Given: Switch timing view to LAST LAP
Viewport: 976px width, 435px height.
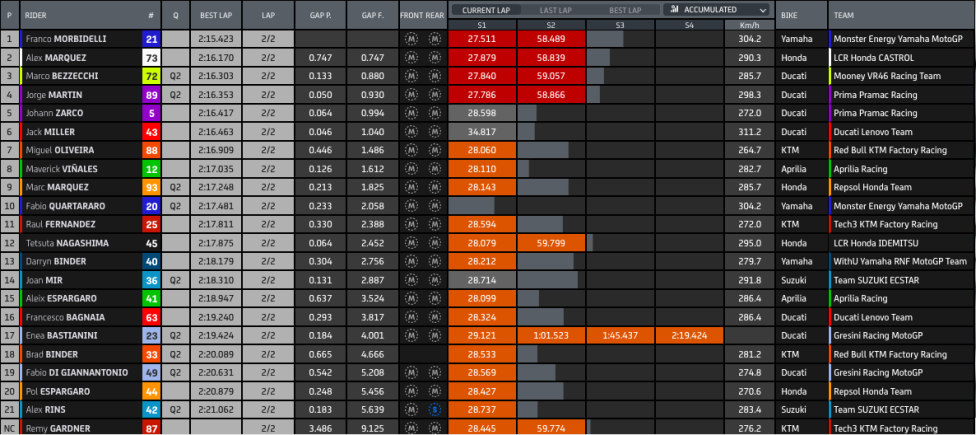Looking at the screenshot, I should point(556,10).
